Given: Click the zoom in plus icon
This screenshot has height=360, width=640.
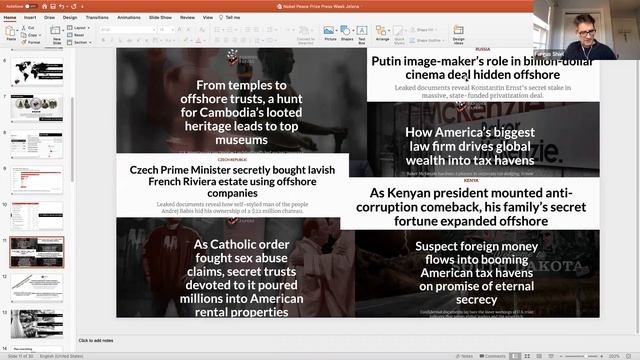Looking at the screenshot, I should coord(601,356).
